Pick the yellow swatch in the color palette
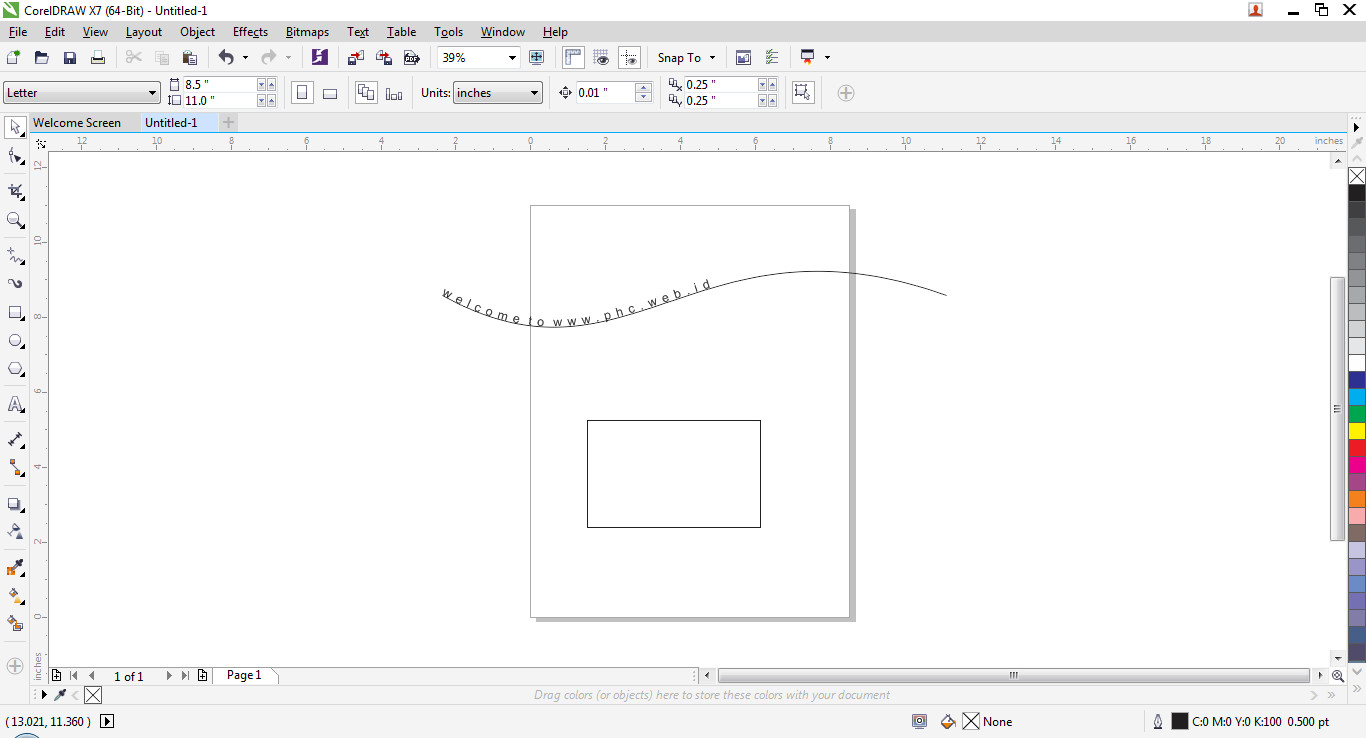1366x738 pixels. pos(1357,431)
